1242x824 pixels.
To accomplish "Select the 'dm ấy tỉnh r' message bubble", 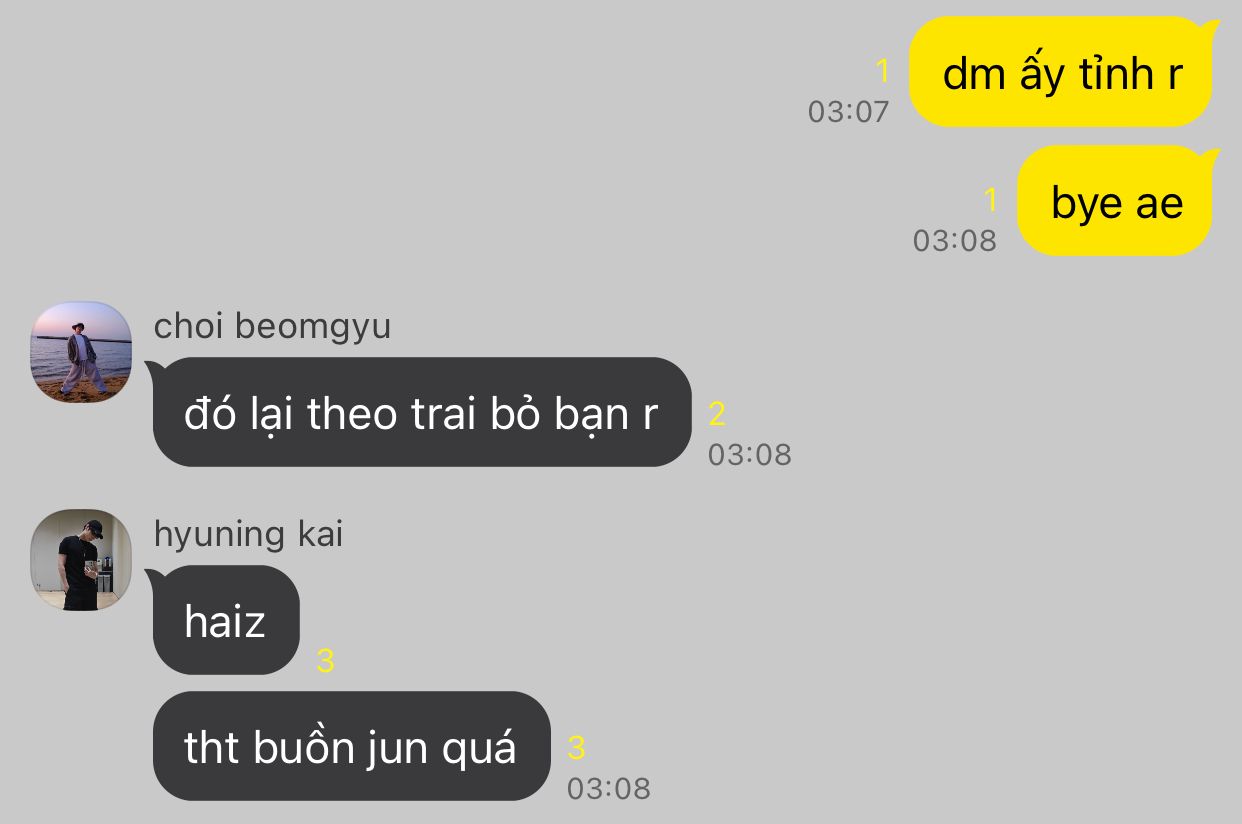I will 1060,72.
